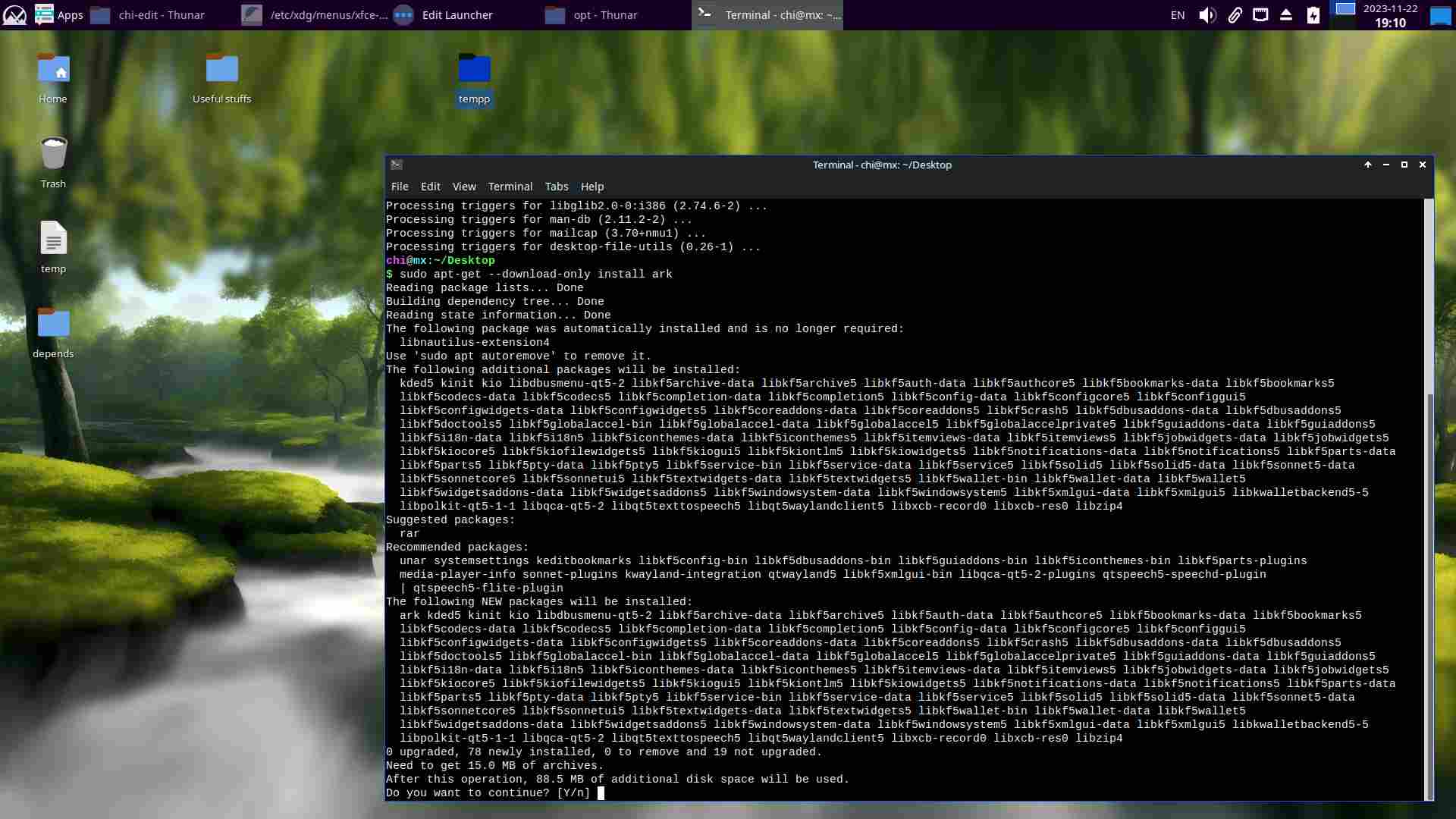Open the MX Linux start menu logo
Image resolution: width=1456 pixels, height=819 pixels.
14,14
